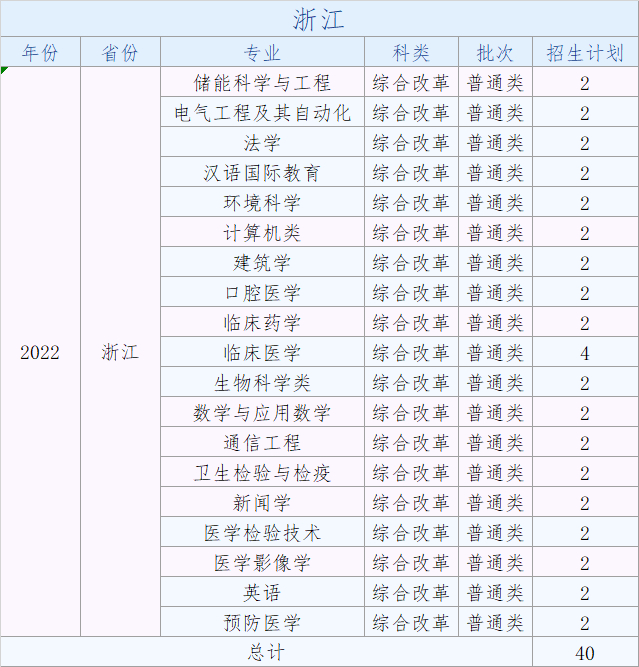Screen dimensions: 639x667
Task: Select the 科类 column header
Action: tap(411, 53)
